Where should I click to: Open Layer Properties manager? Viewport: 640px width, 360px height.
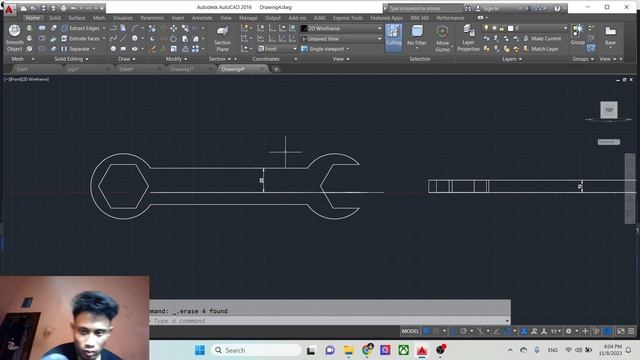coord(468,38)
